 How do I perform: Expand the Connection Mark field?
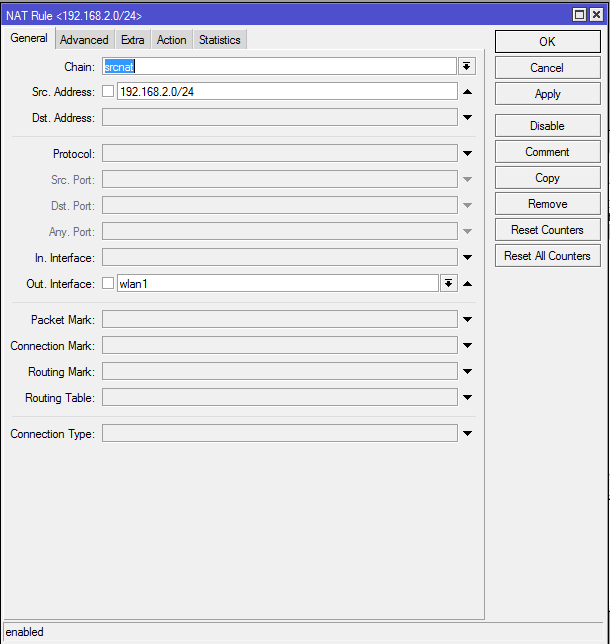[467, 345]
